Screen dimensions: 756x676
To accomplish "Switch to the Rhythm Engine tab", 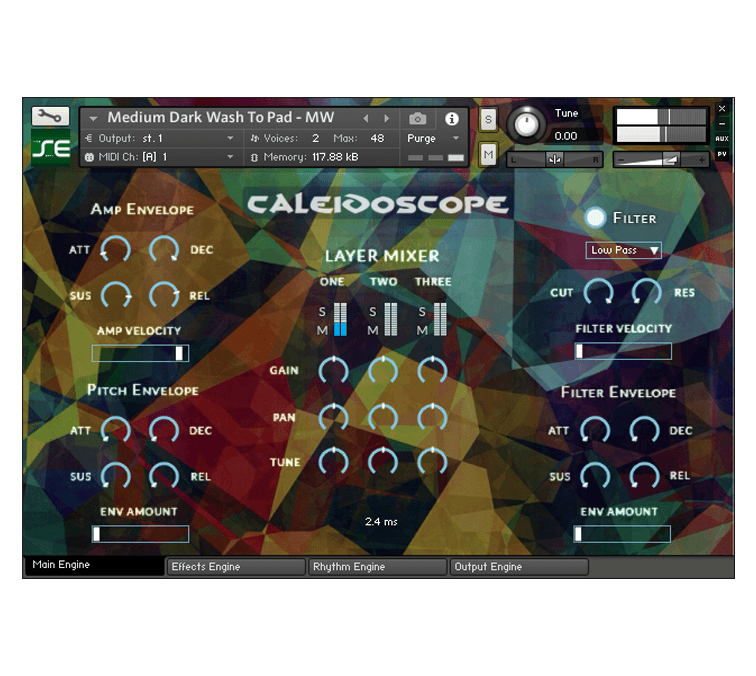I will pyautogui.click(x=377, y=567).
